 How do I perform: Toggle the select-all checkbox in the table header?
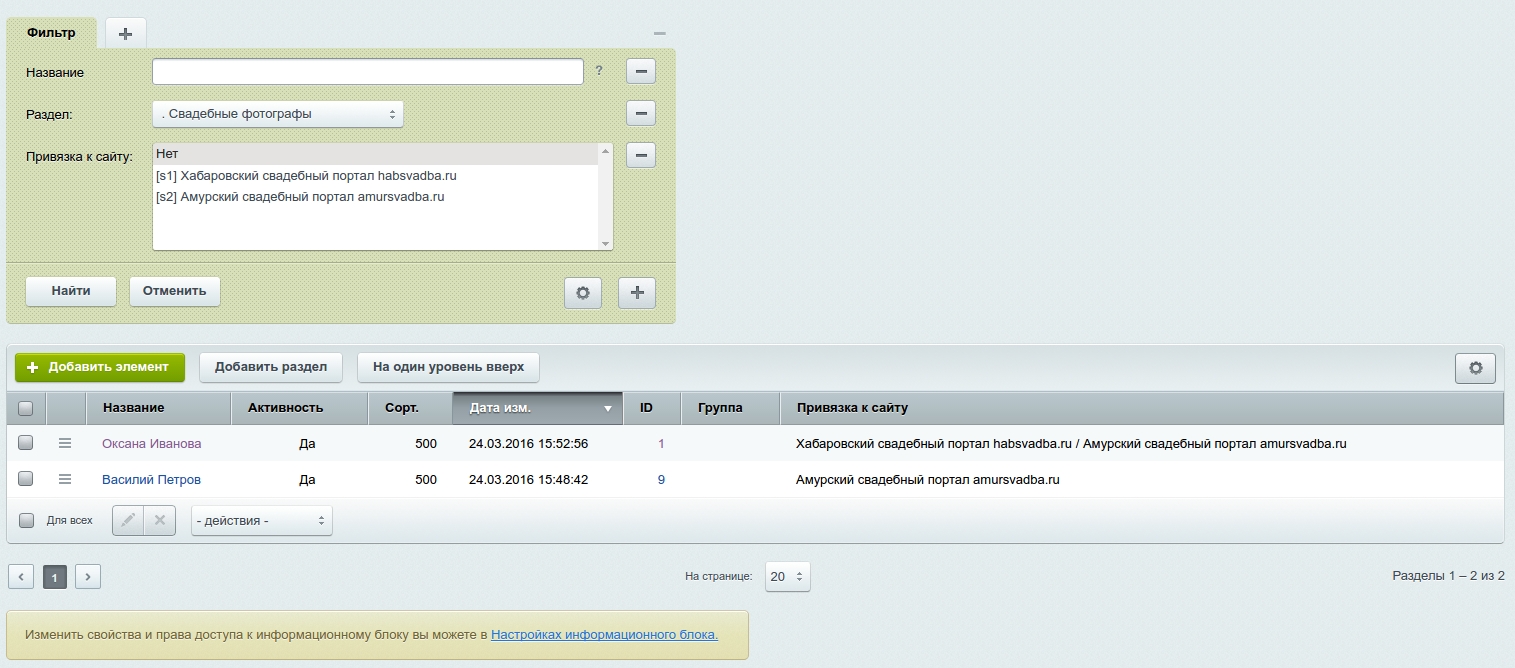pyautogui.click(x=26, y=408)
